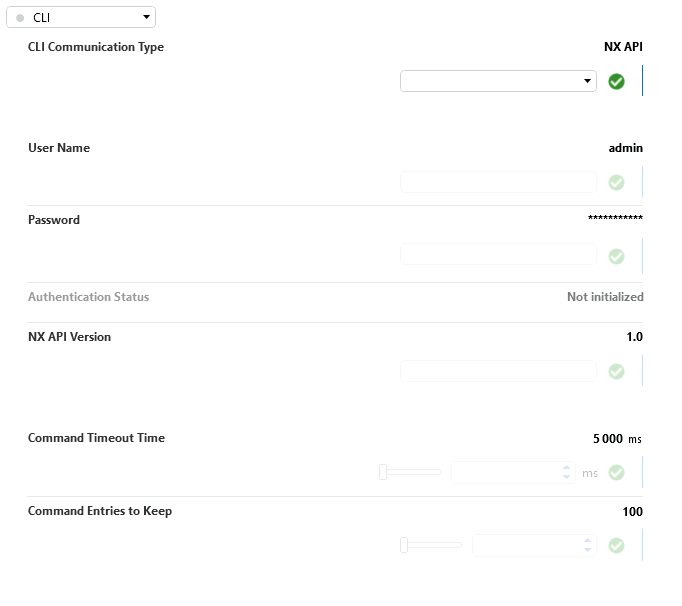Click the Command Entries to Keep slider handle
This screenshot has width=682, height=606.
coord(404,545)
